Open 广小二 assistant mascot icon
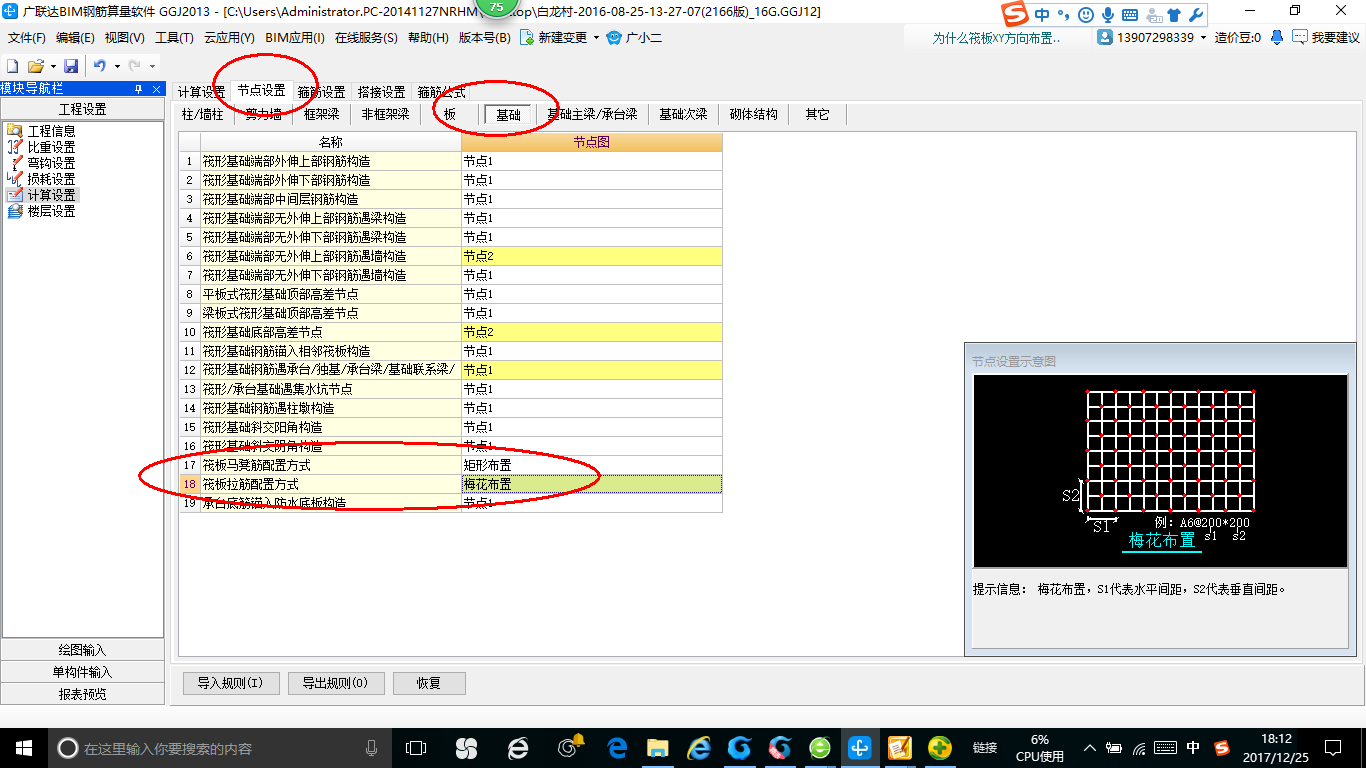 (x=614, y=38)
